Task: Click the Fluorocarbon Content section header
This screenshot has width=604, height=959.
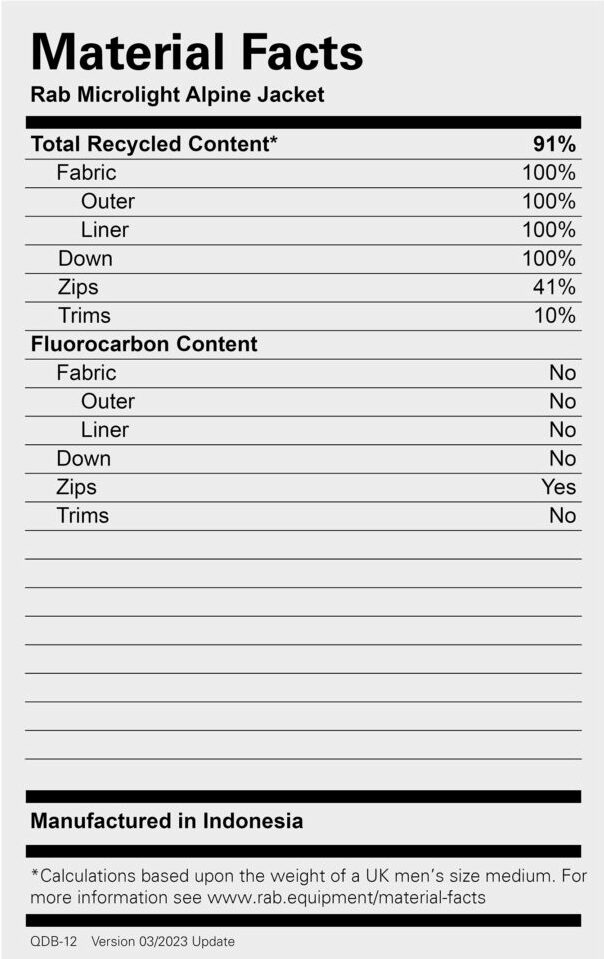Action: pos(144,344)
